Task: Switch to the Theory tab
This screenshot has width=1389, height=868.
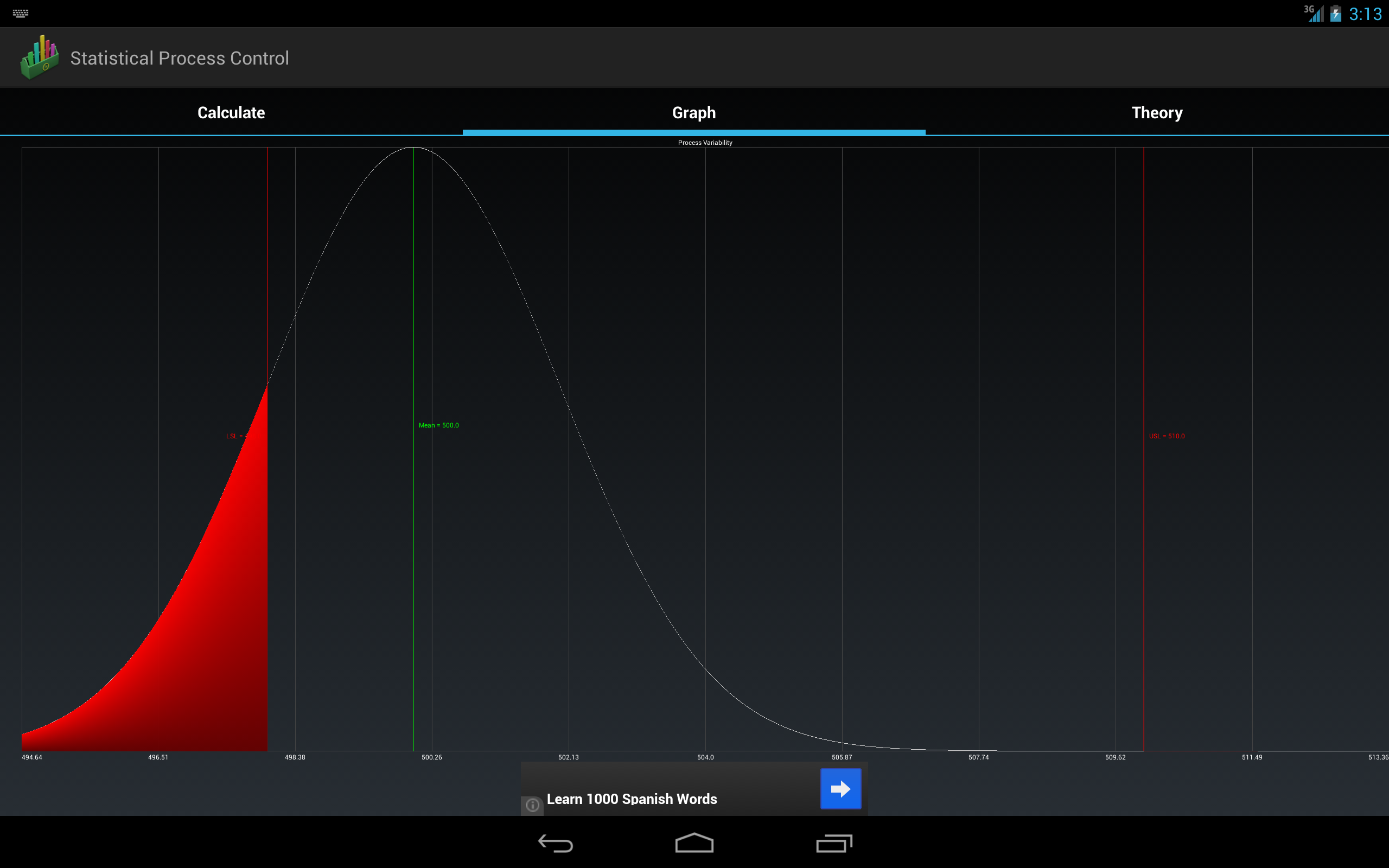Action: tap(1157, 112)
